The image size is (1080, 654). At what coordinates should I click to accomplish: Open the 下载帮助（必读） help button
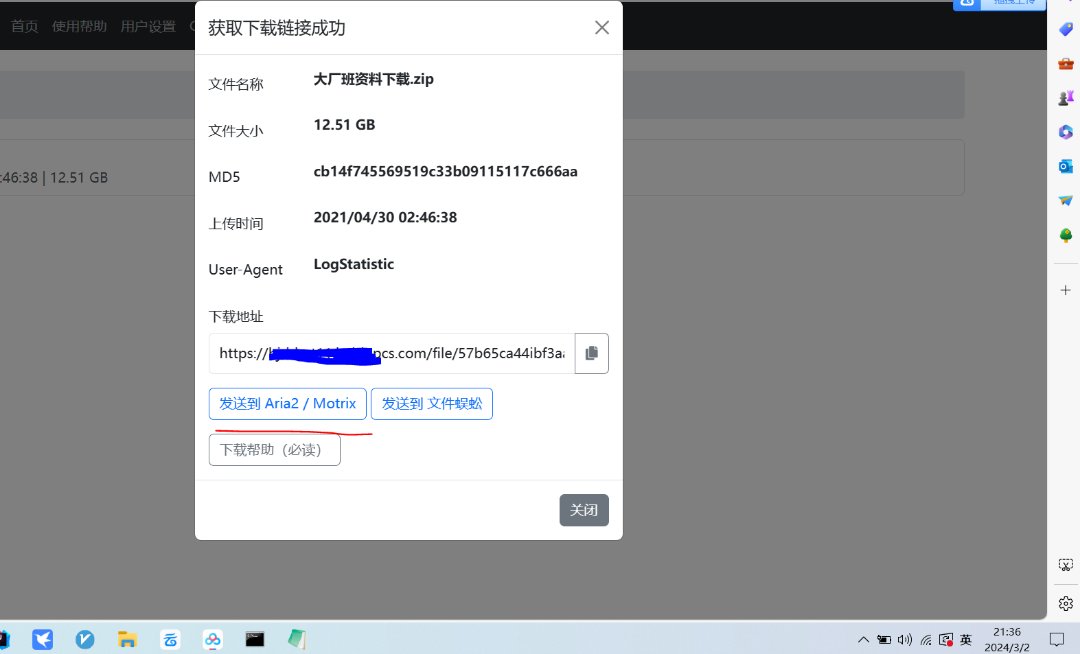point(274,450)
